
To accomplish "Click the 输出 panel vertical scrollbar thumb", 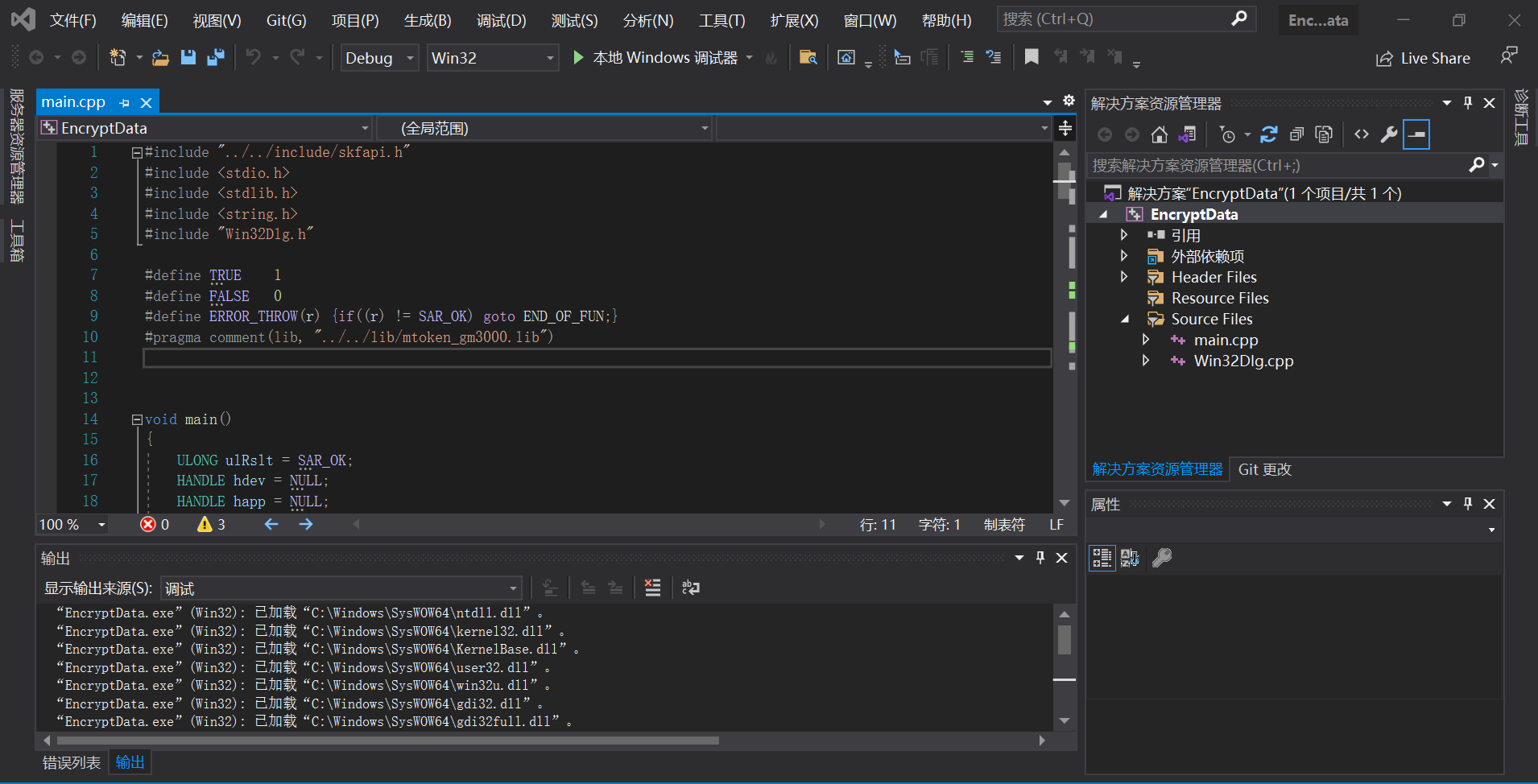I will pyautogui.click(x=1065, y=640).
